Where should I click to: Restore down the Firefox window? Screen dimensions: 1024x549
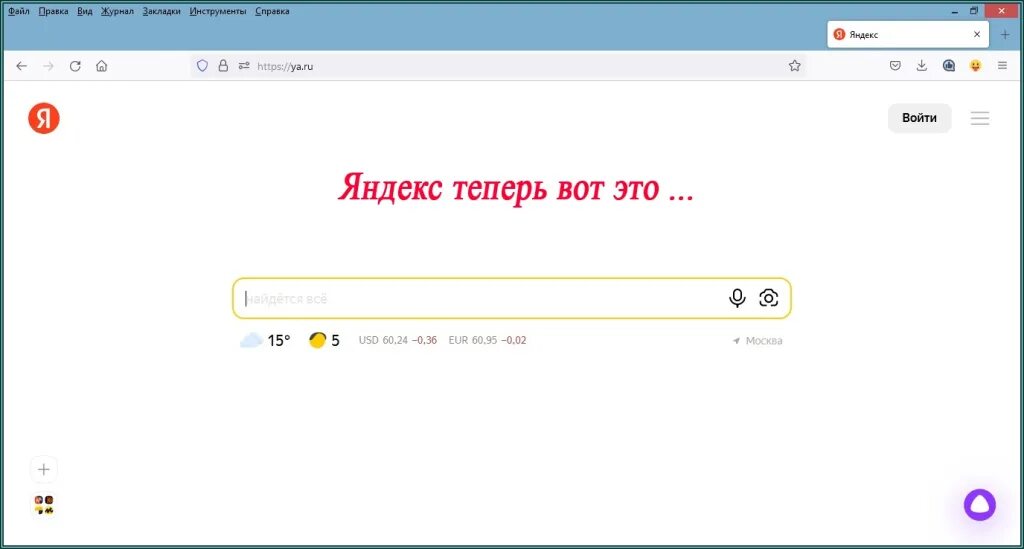[974, 11]
